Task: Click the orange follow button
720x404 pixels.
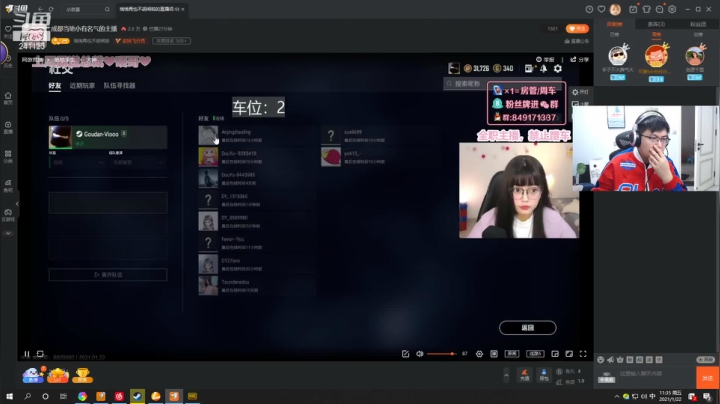Action: point(577,28)
